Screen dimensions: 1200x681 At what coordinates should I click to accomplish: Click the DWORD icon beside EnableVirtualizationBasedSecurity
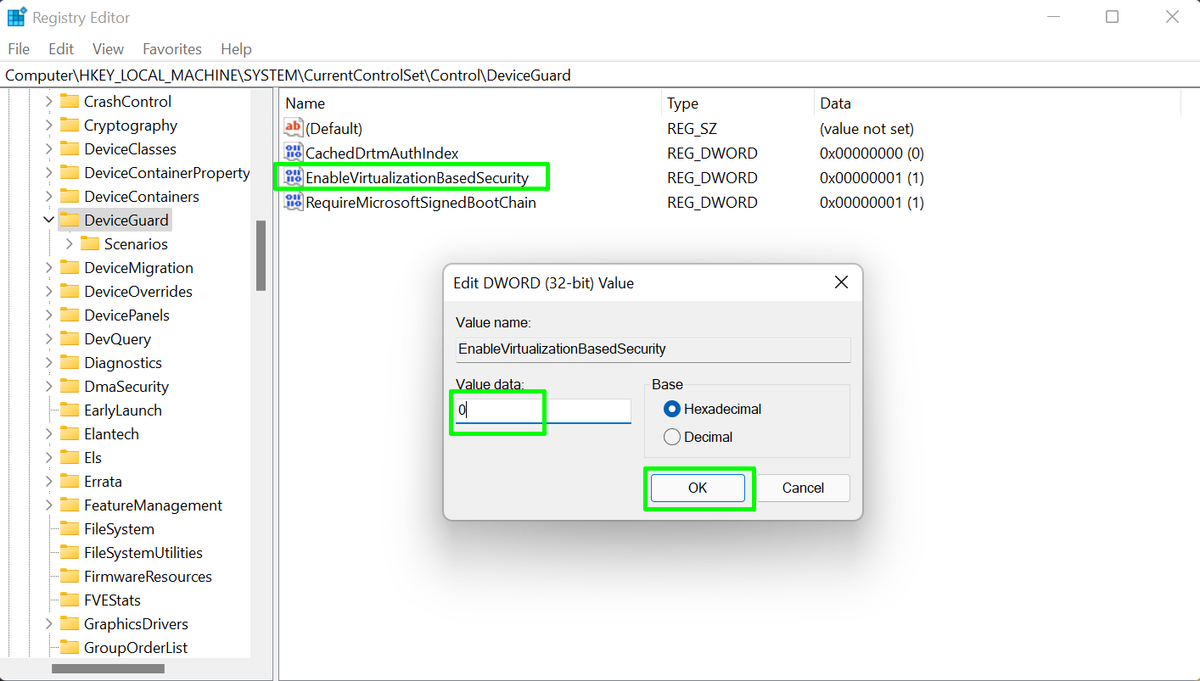click(x=294, y=177)
